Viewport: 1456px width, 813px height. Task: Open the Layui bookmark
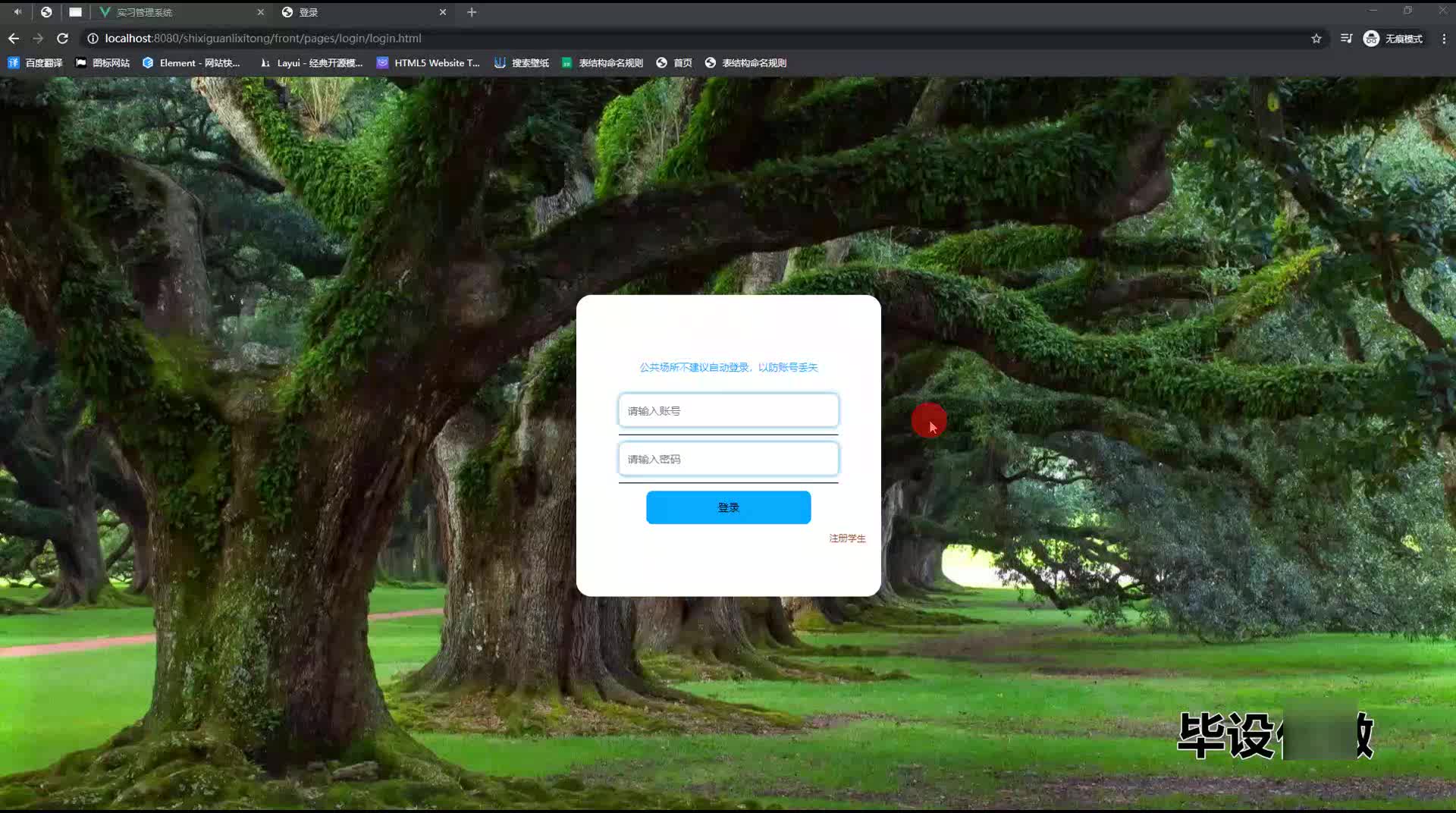point(312,63)
